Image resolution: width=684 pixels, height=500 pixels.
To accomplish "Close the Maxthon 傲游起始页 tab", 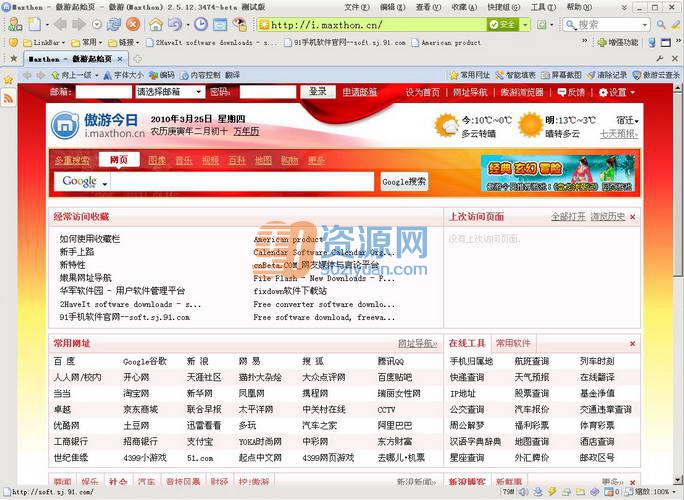I will (120, 59).
